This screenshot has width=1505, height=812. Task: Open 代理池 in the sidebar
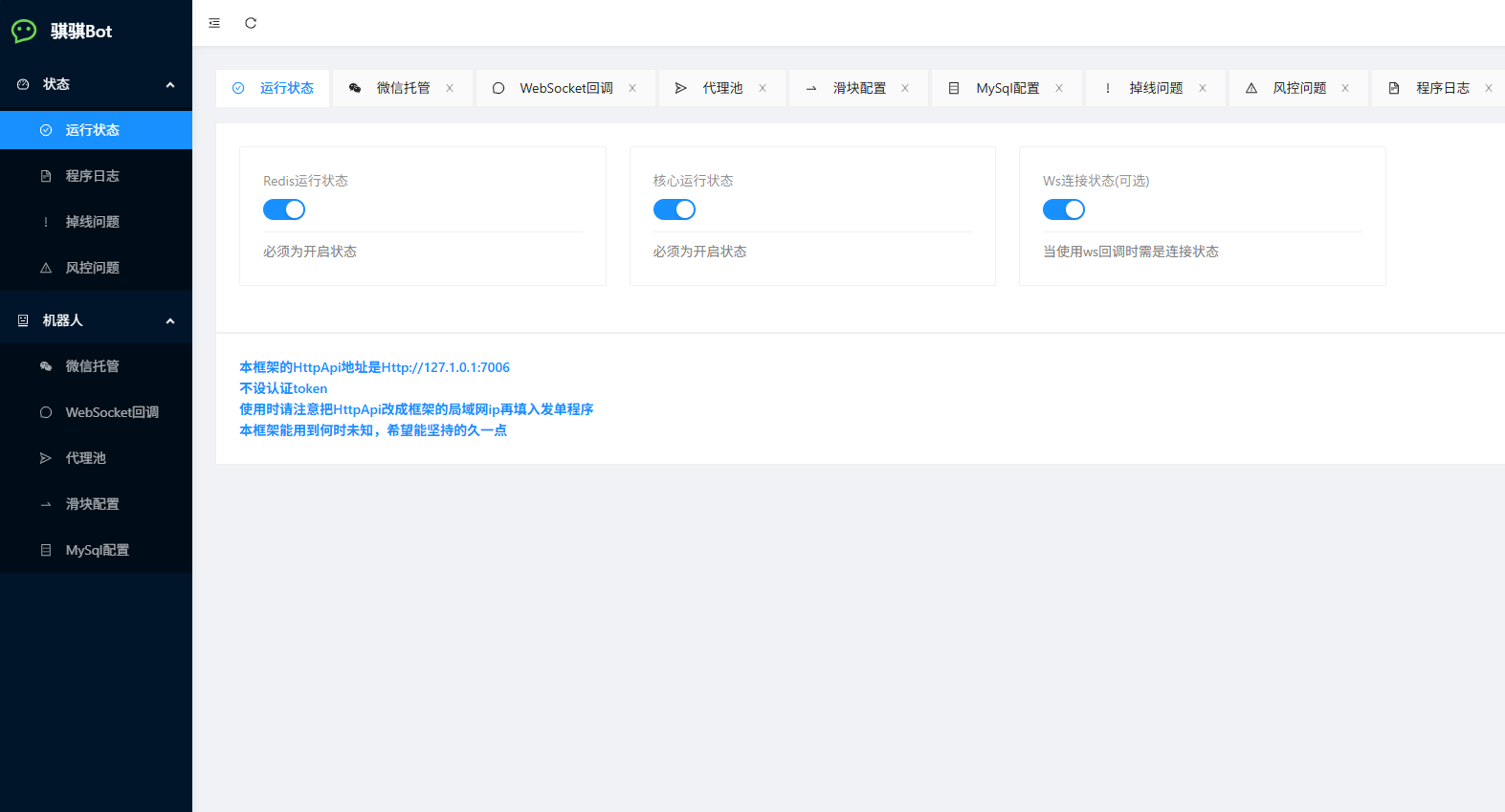point(85,458)
